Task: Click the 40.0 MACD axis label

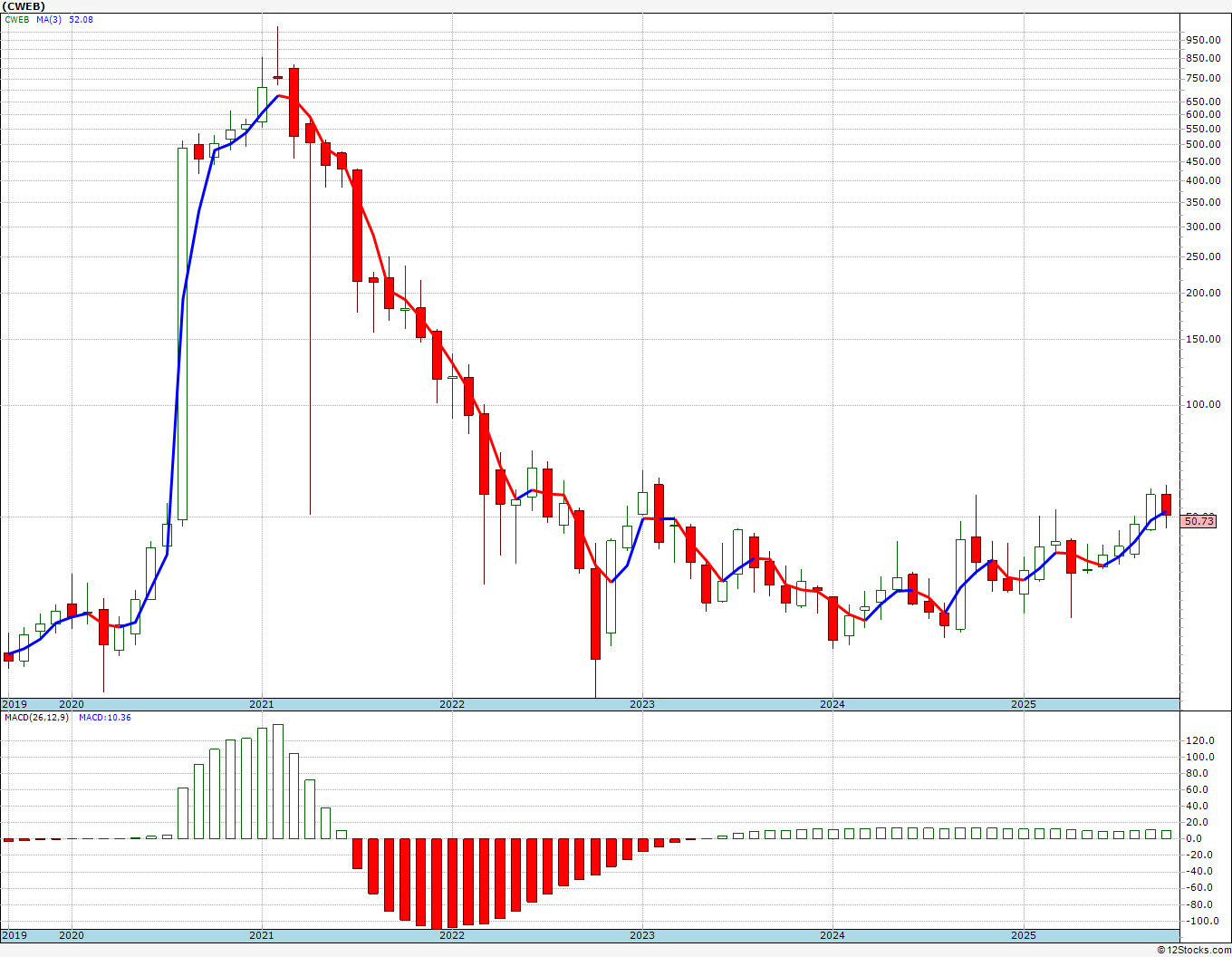Action: click(1198, 806)
